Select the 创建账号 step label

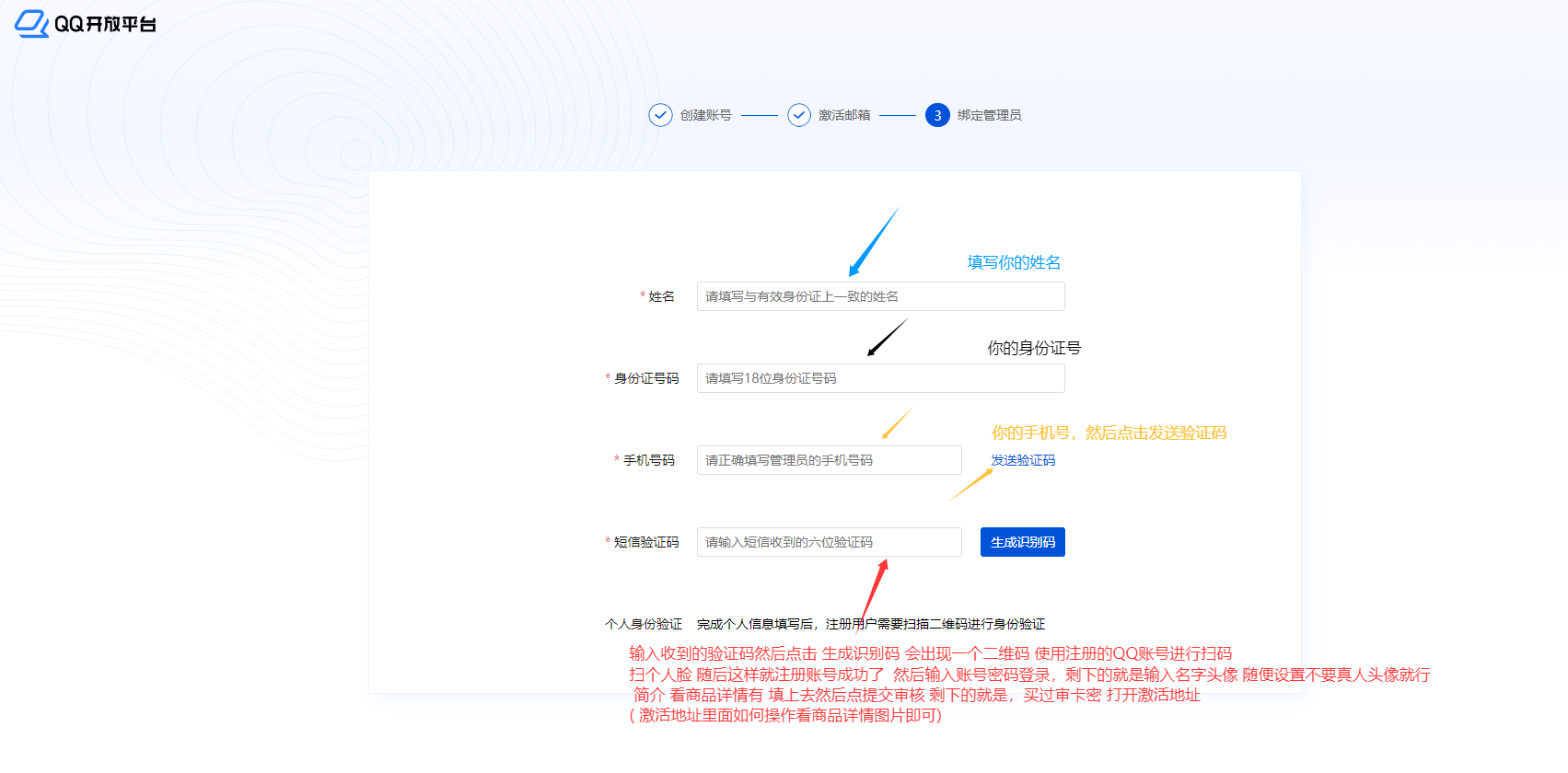coord(705,115)
